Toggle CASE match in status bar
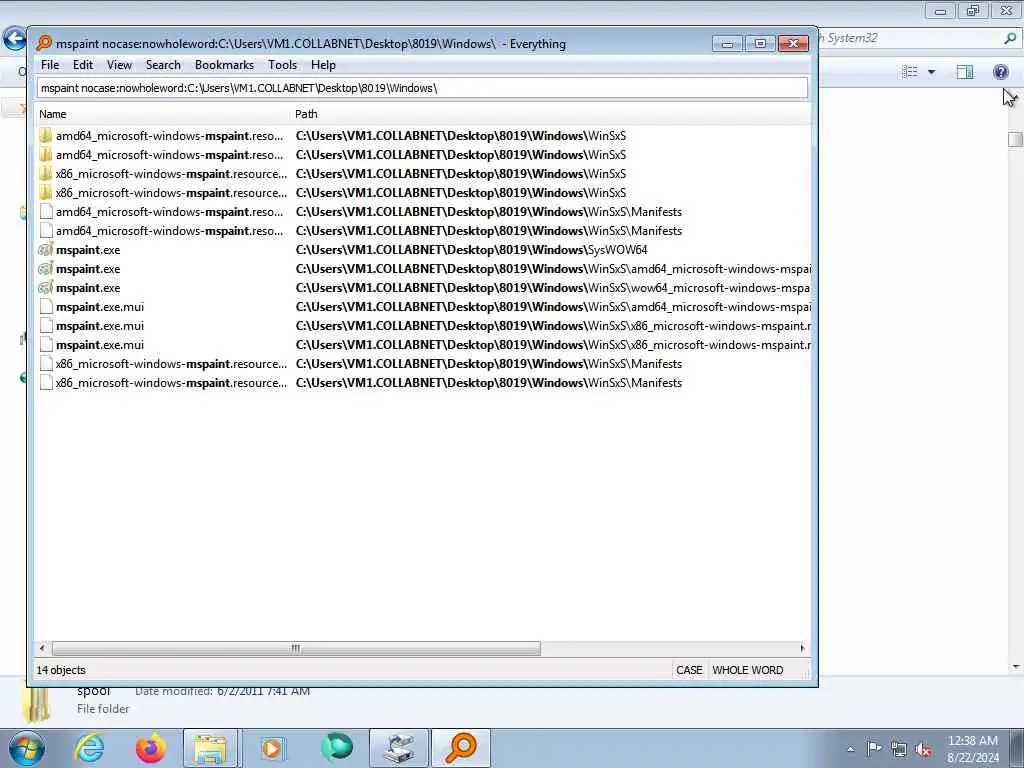 point(689,670)
